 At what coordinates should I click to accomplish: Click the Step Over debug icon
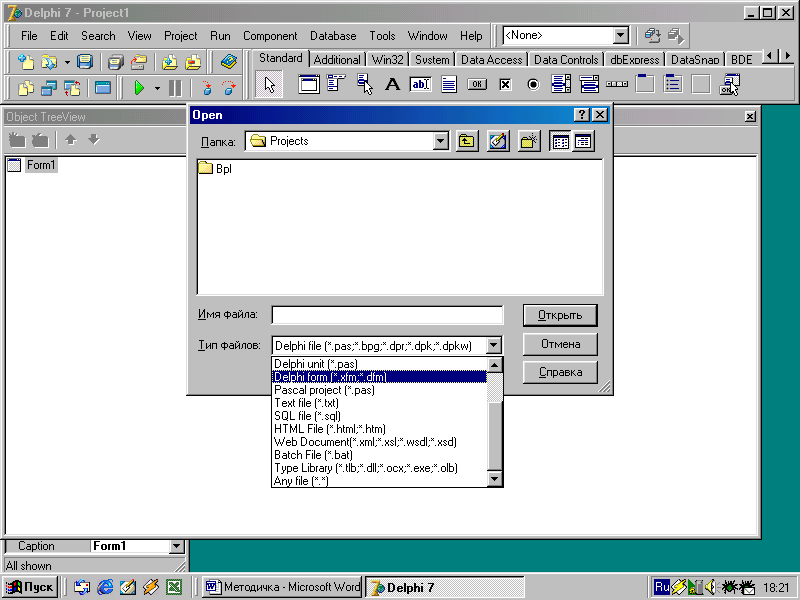229,88
